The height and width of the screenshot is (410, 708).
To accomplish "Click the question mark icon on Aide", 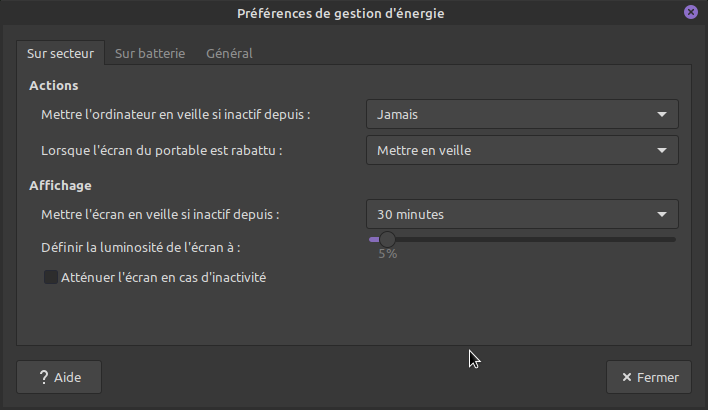I will 44,378.
